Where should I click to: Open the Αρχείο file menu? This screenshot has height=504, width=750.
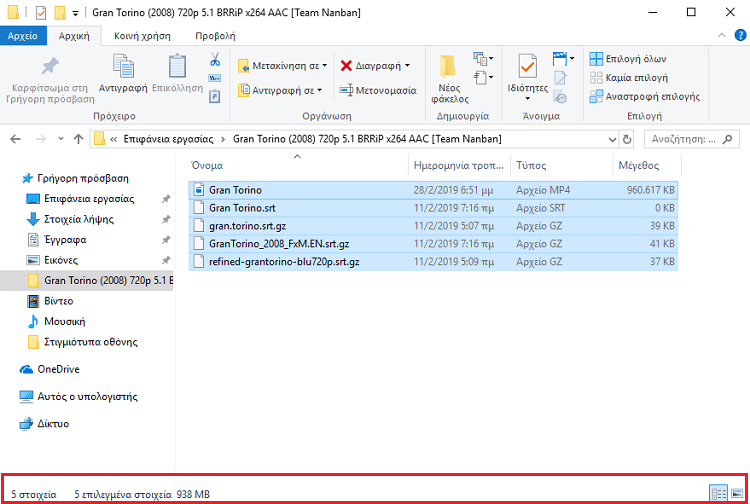(22, 36)
